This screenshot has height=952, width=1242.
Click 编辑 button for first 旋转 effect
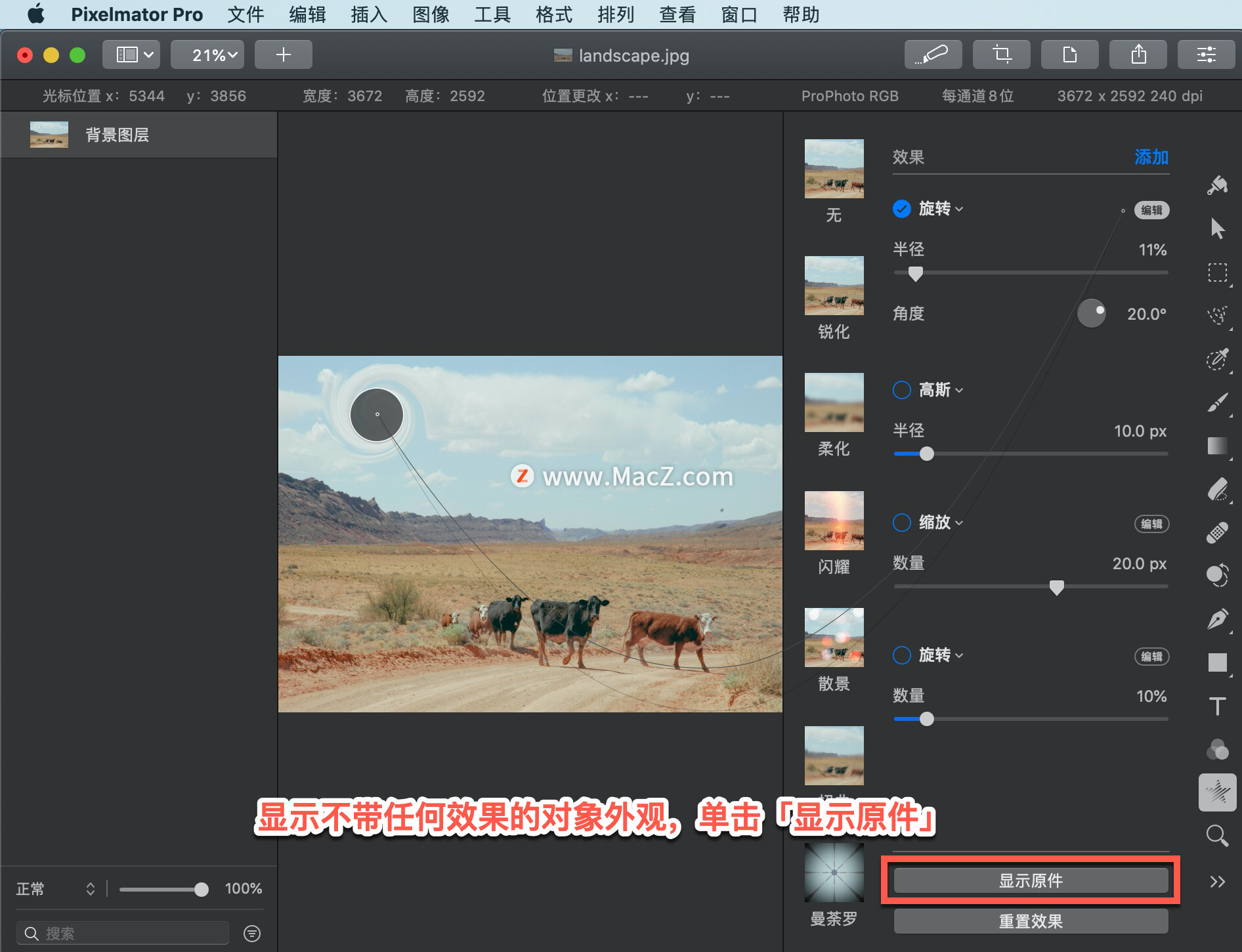click(1151, 210)
